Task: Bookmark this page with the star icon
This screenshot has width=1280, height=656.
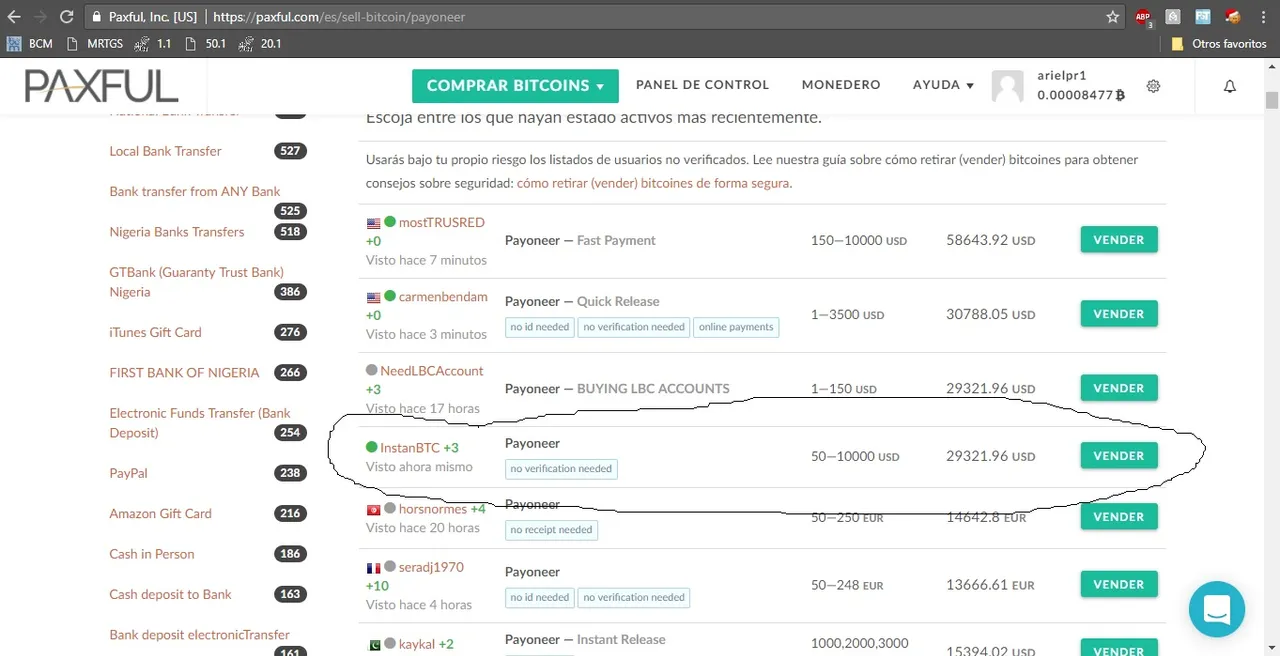Action: pyautogui.click(x=1113, y=17)
